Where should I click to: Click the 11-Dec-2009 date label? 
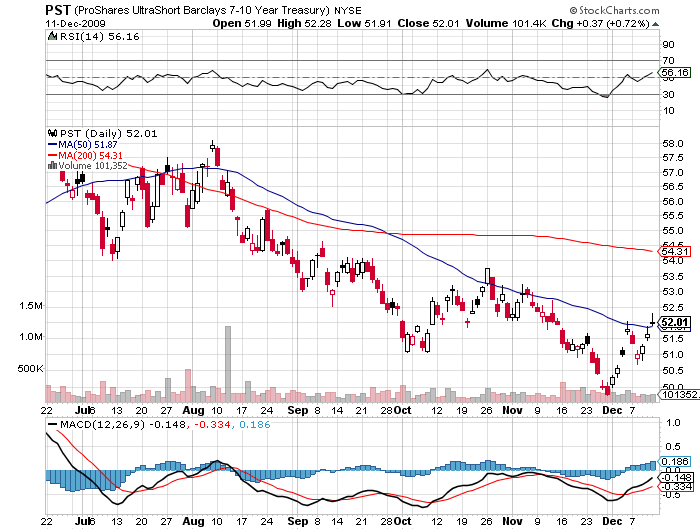pyautogui.click(x=75, y=24)
